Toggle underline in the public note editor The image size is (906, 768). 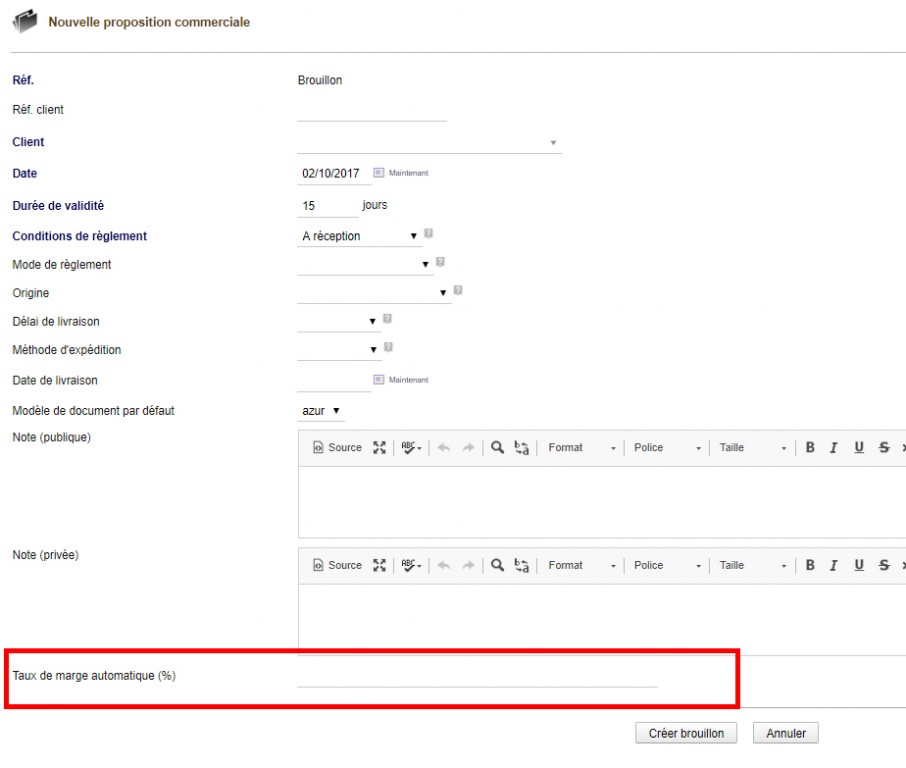pyautogui.click(x=858, y=448)
